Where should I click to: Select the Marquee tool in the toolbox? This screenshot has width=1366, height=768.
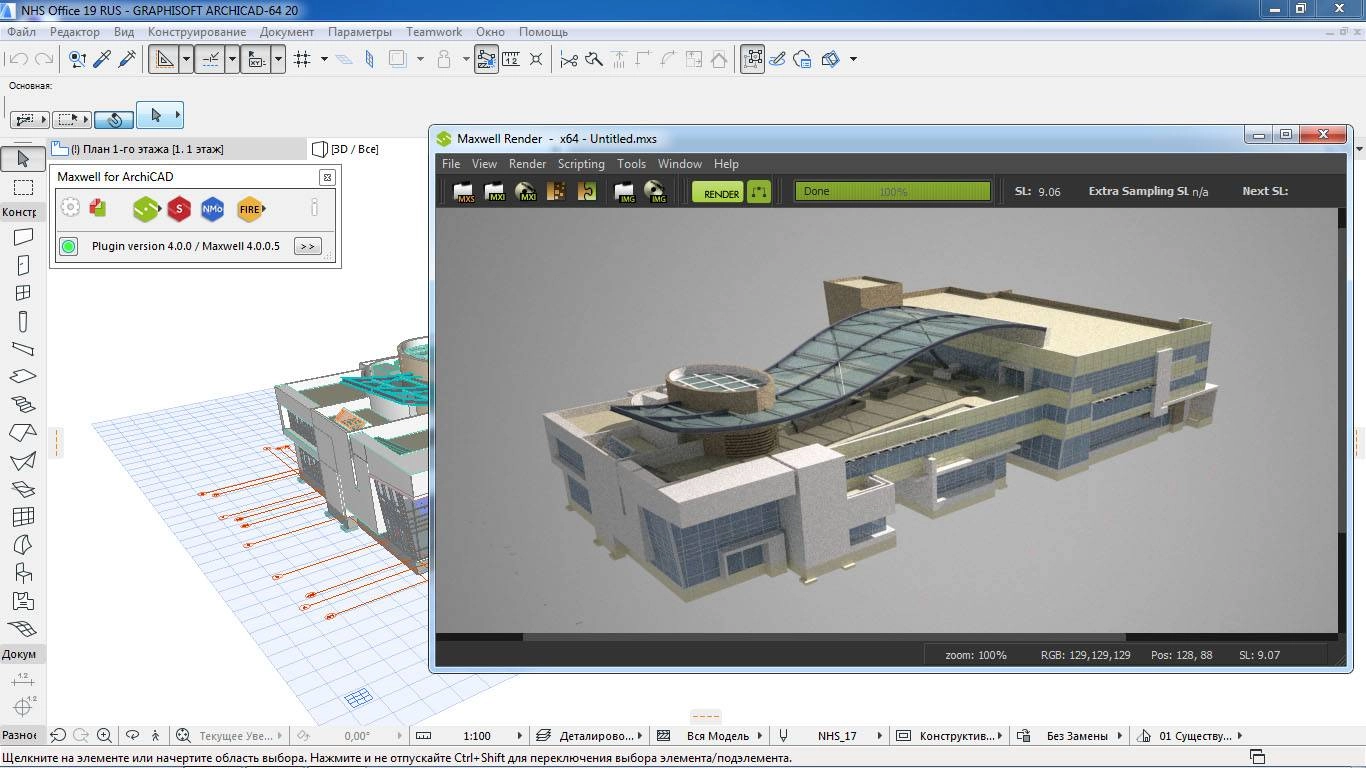point(23,187)
